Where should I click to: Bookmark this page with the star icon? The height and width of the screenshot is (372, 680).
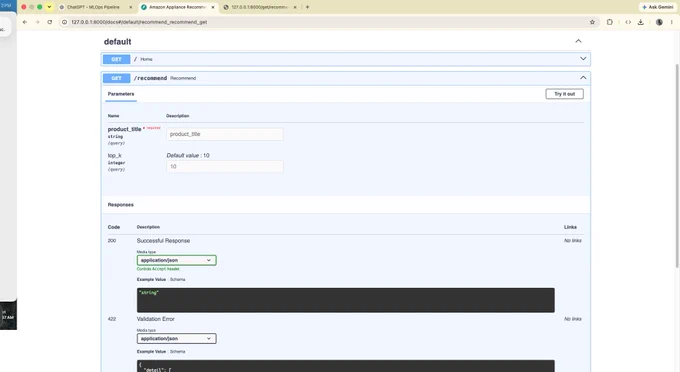pyautogui.click(x=592, y=22)
